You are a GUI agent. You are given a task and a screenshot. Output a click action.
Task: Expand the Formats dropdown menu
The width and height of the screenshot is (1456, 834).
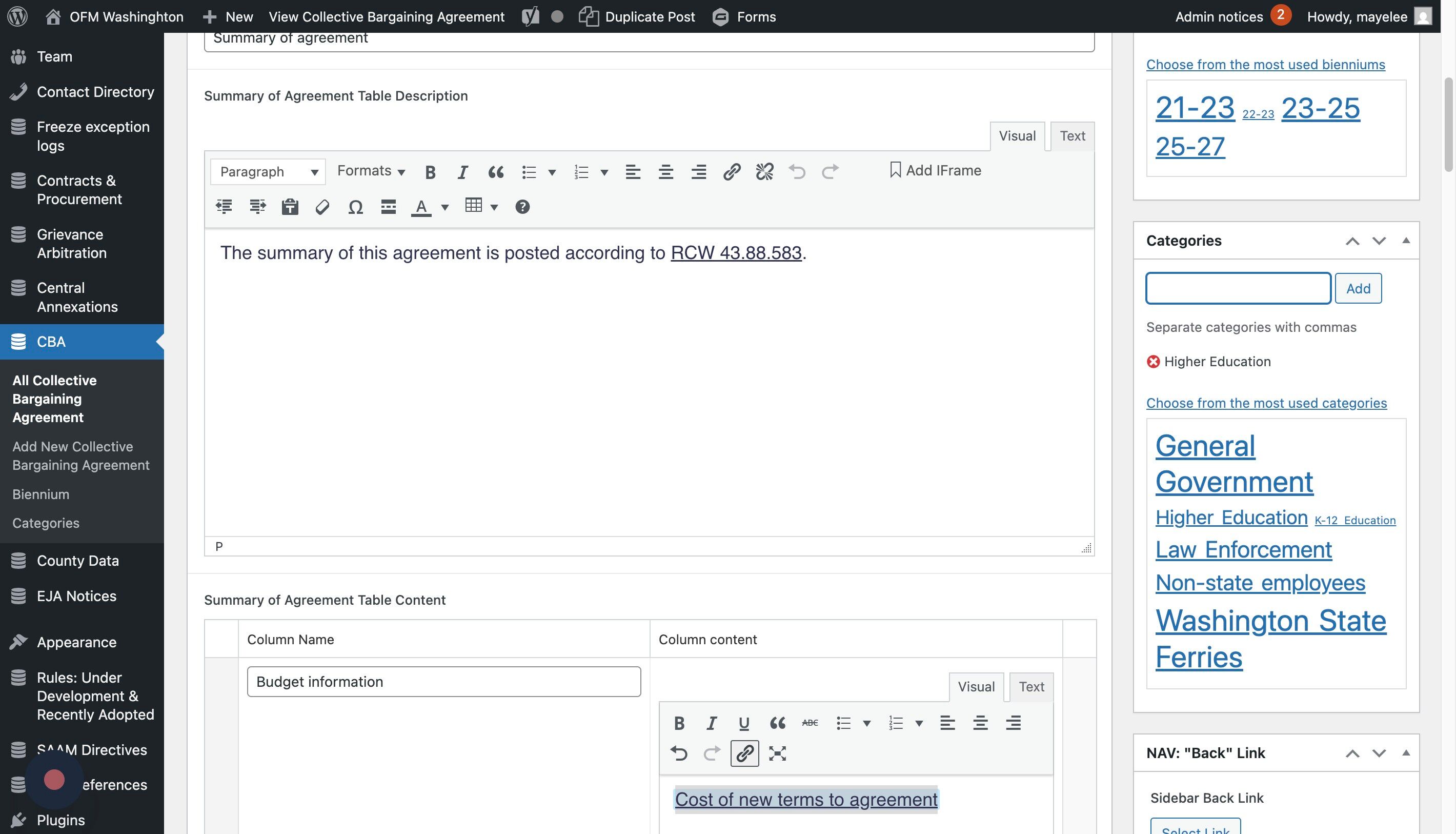point(371,171)
